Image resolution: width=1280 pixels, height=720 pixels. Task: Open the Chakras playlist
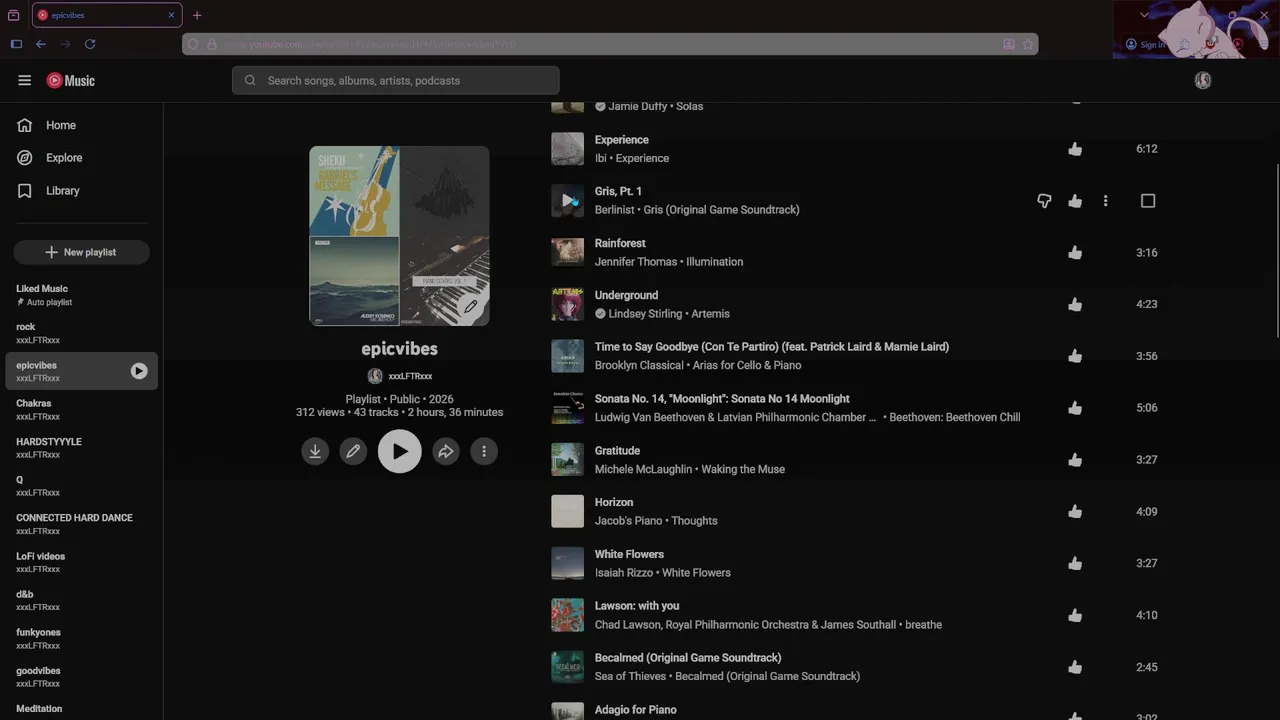(x=81, y=410)
